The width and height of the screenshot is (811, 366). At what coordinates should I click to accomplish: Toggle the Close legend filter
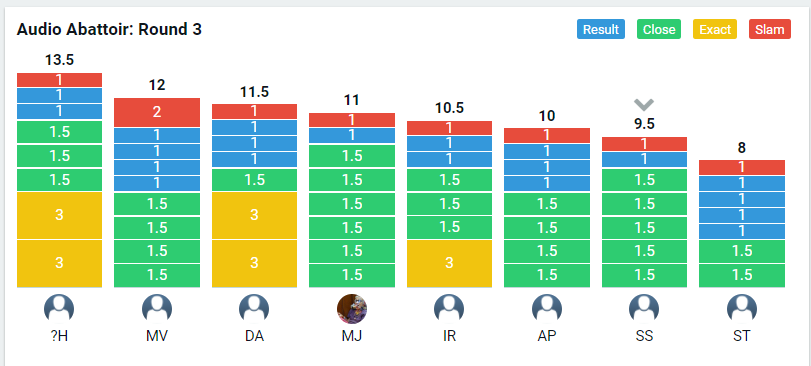point(658,29)
